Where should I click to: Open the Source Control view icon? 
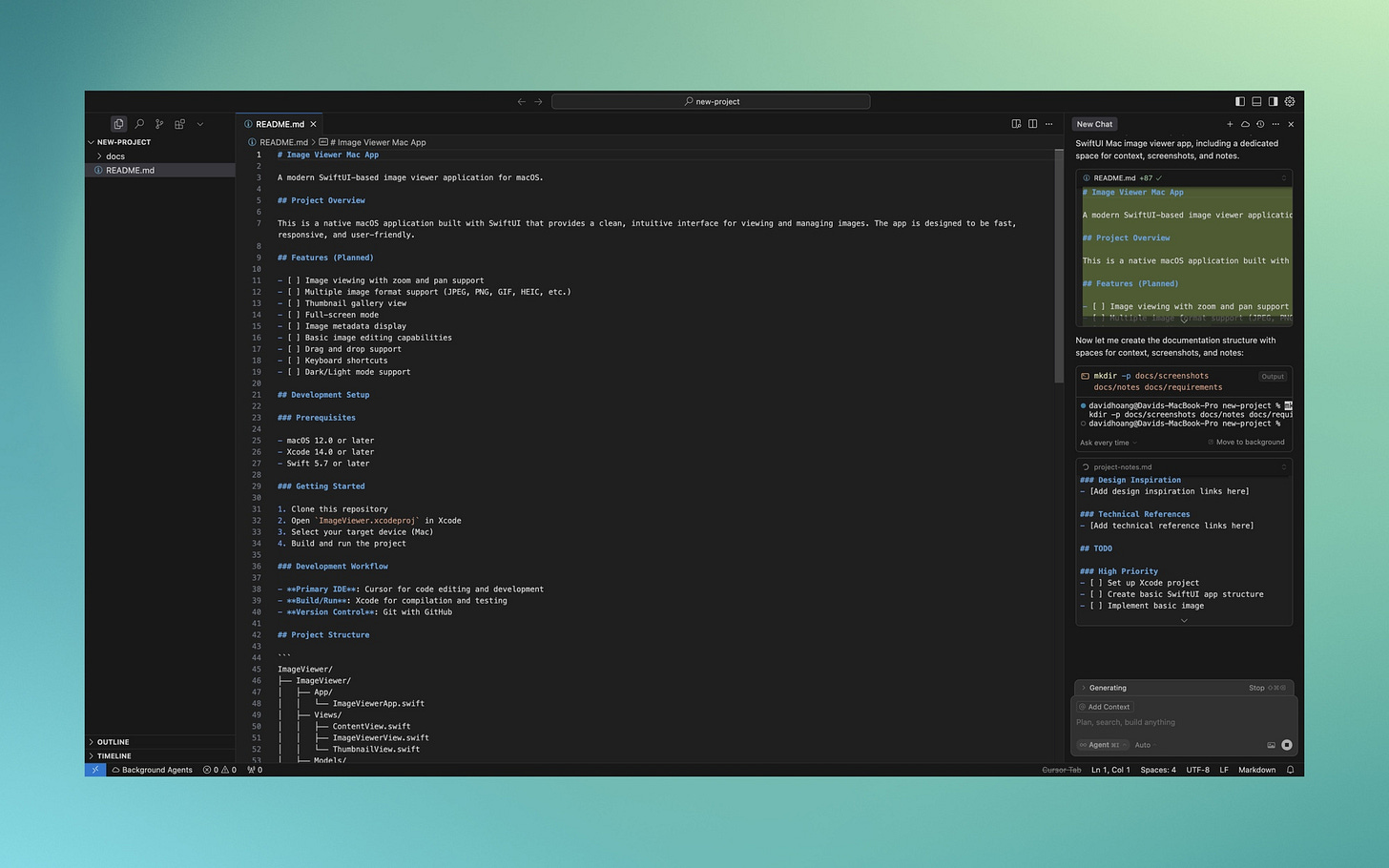click(159, 124)
